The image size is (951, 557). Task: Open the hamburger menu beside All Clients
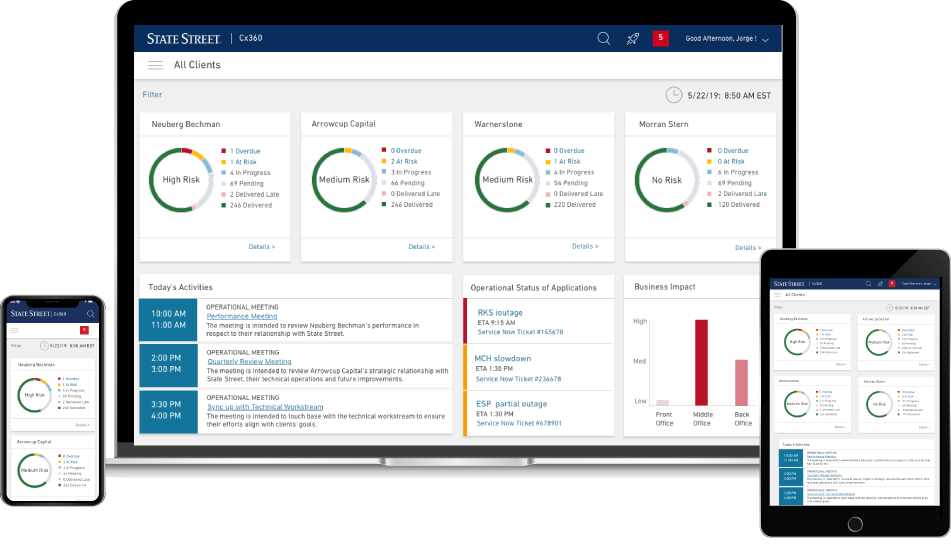pos(155,65)
